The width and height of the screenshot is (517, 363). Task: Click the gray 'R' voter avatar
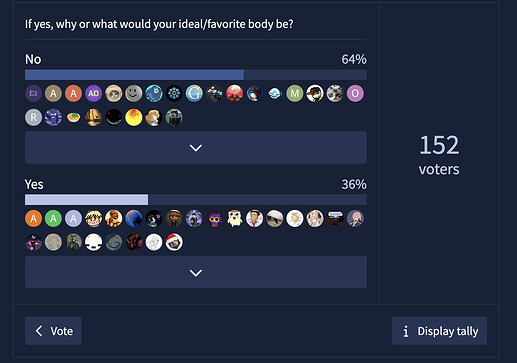coord(33,117)
